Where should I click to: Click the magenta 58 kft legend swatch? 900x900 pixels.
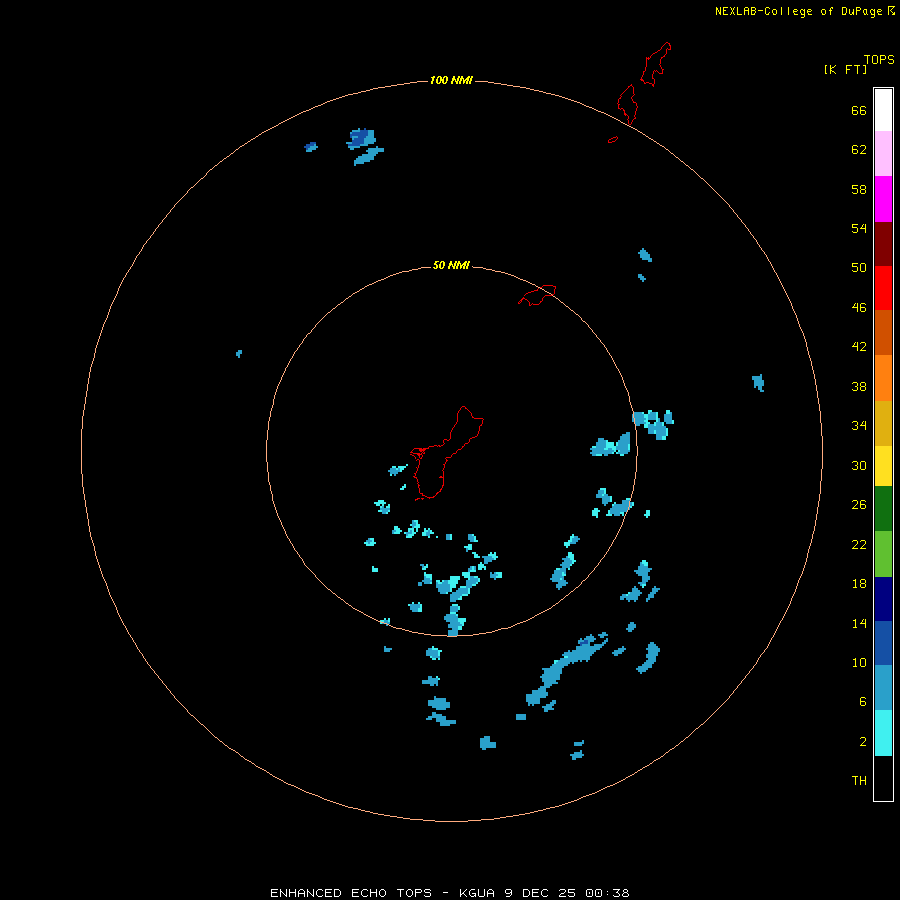(883, 199)
